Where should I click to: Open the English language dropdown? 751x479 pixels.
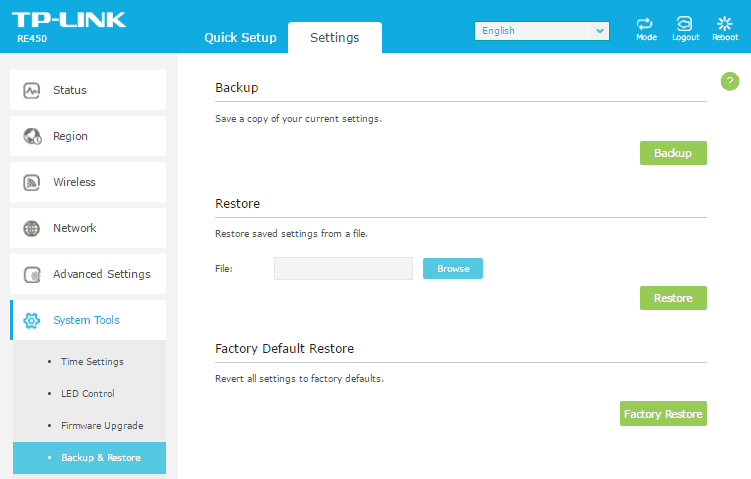coord(541,31)
